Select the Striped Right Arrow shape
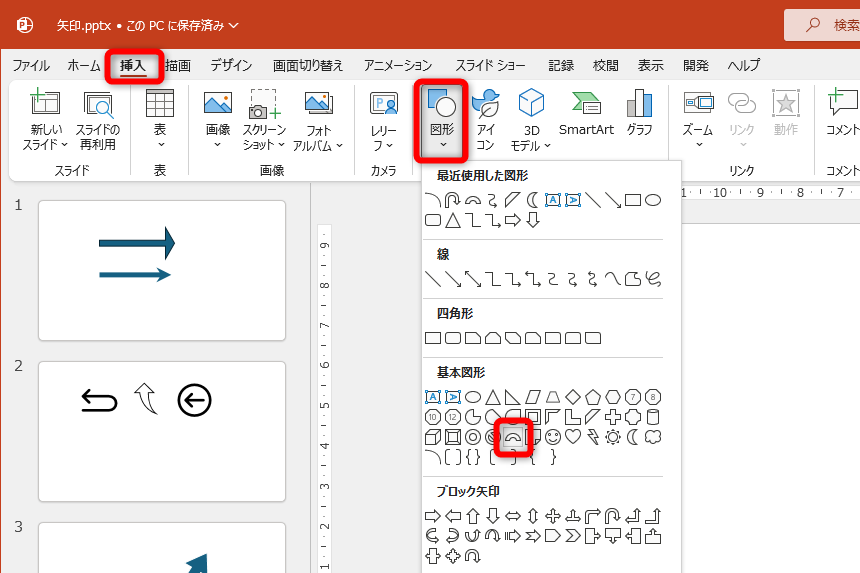 coord(513,536)
